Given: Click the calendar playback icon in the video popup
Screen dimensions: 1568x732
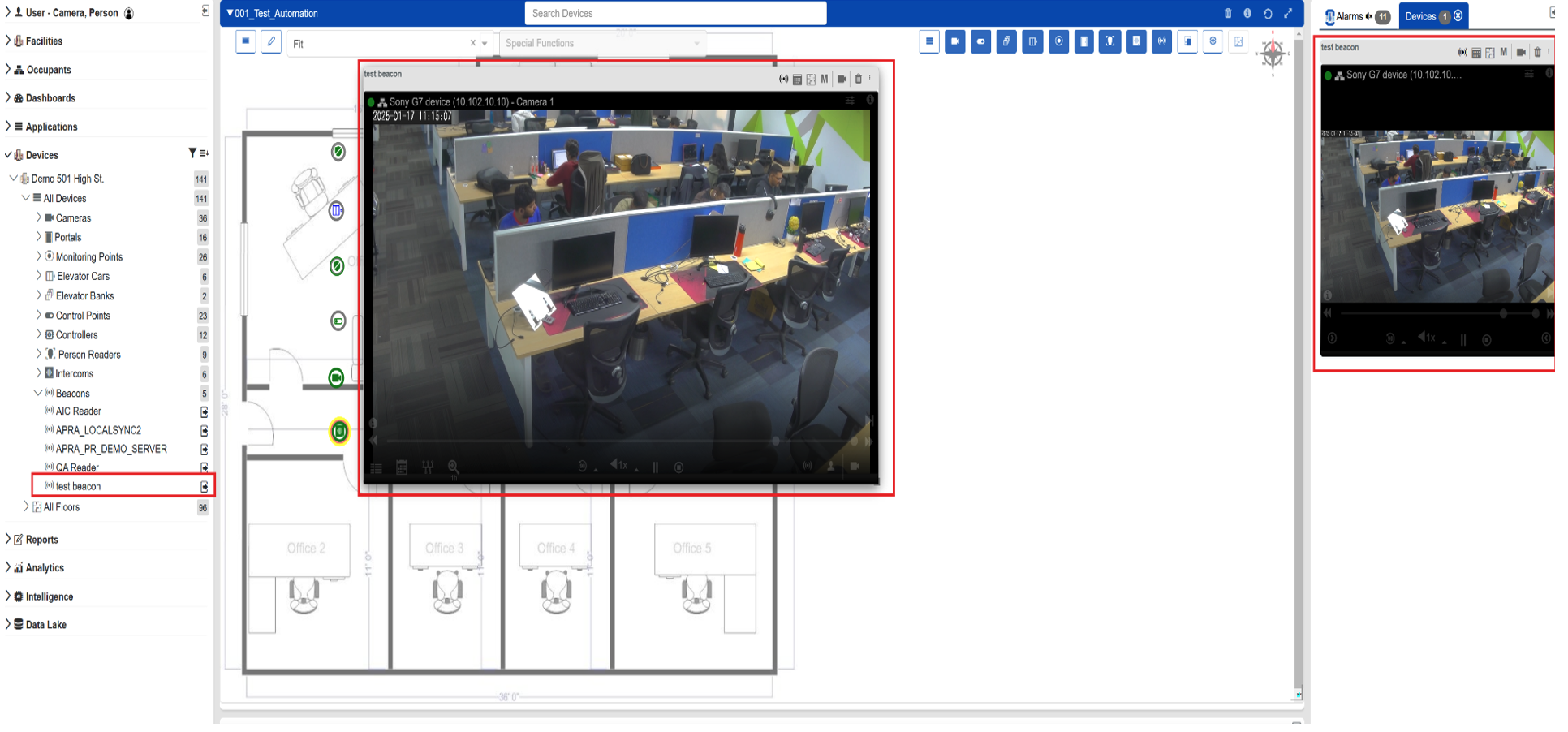Looking at the screenshot, I should tap(401, 468).
